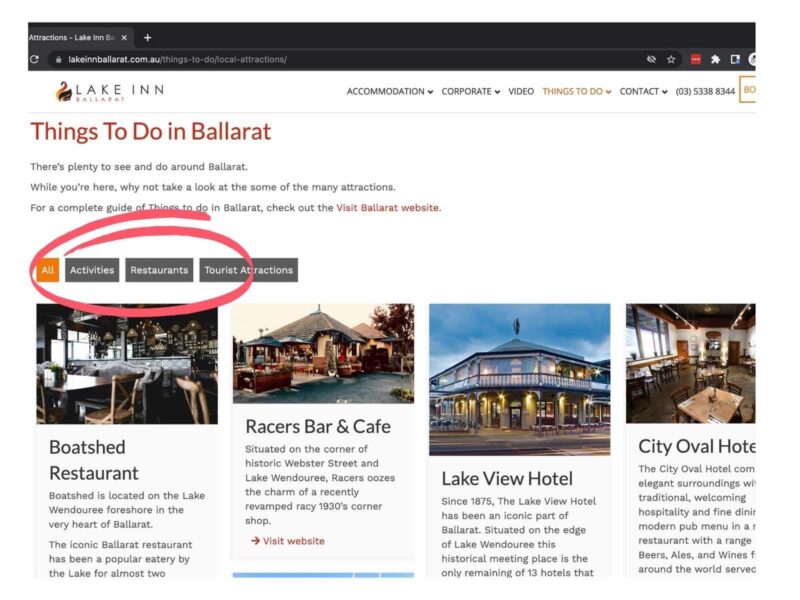The image size is (800, 600).
Task: Follow Visit website link under Racers Bar
Action: (288, 541)
